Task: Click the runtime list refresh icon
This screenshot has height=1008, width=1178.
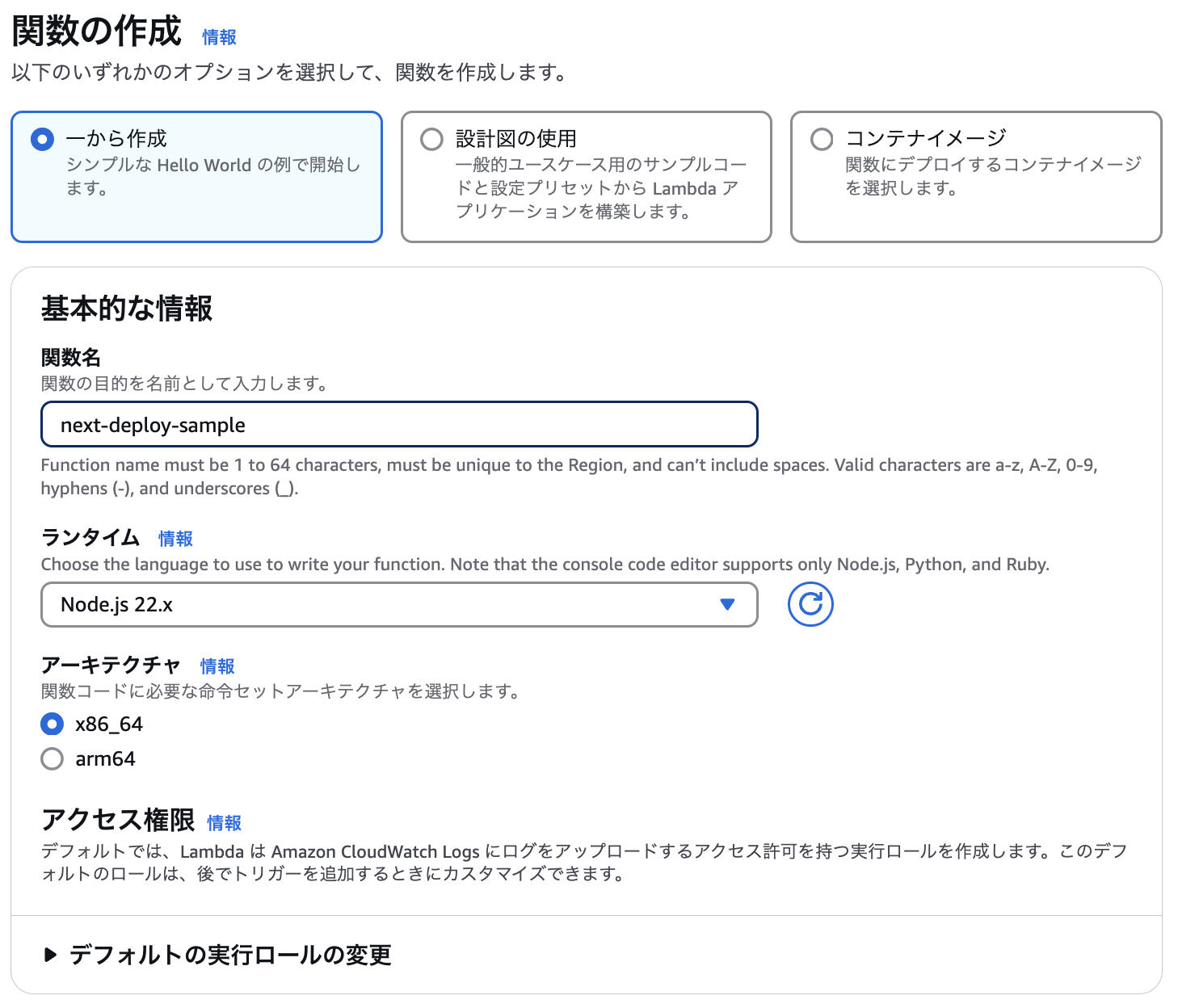Action: [x=810, y=604]
